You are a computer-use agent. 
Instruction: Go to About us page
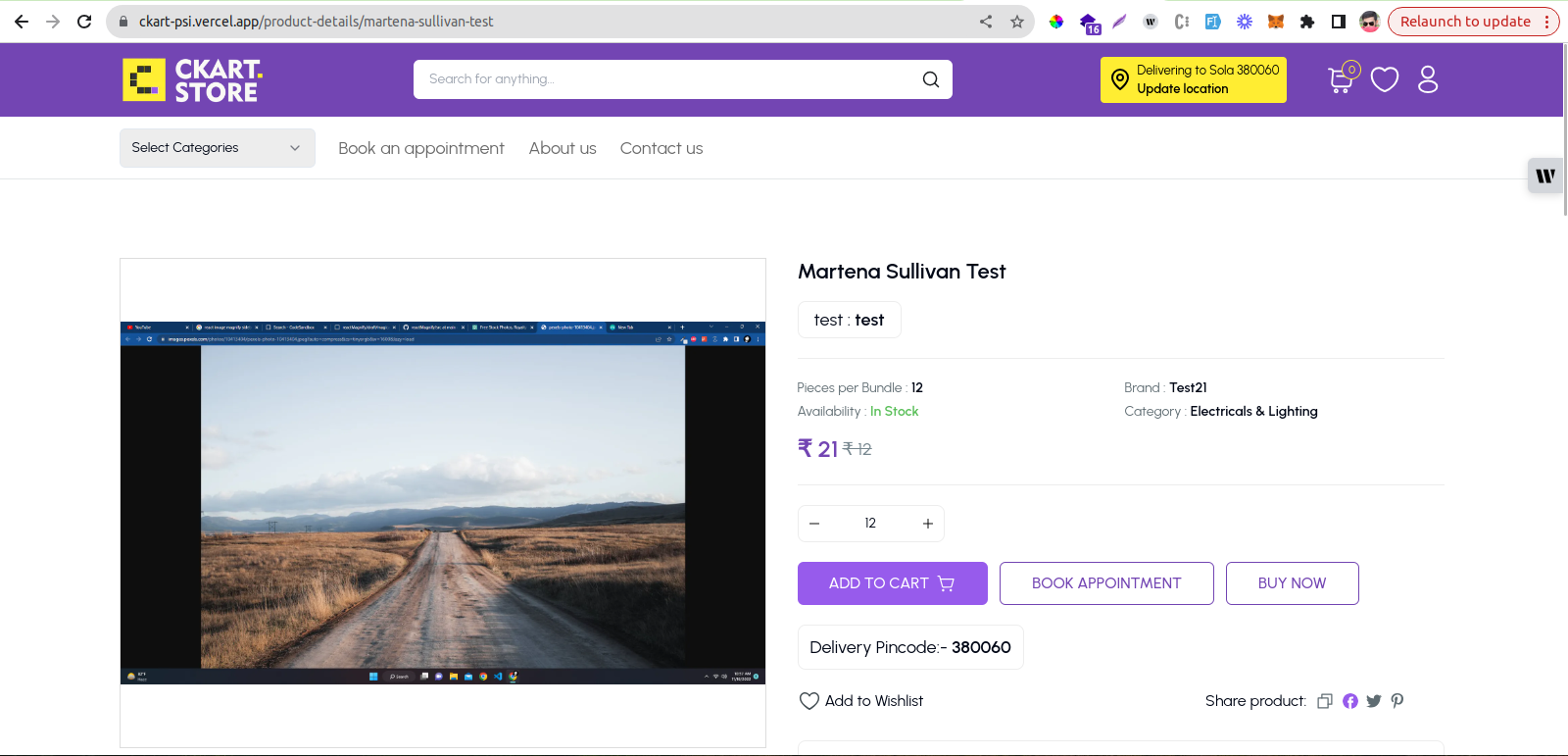562,148
